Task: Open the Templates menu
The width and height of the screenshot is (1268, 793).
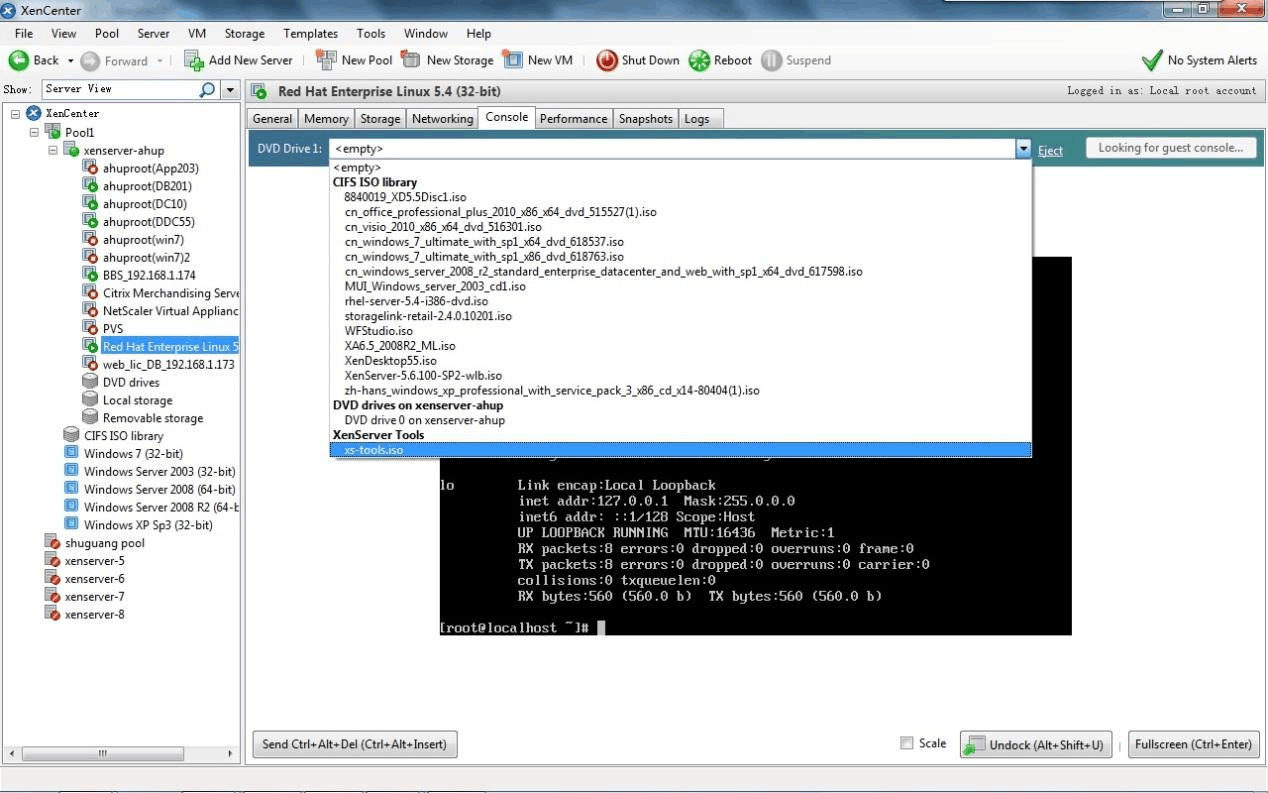Action: pos(311,33)
